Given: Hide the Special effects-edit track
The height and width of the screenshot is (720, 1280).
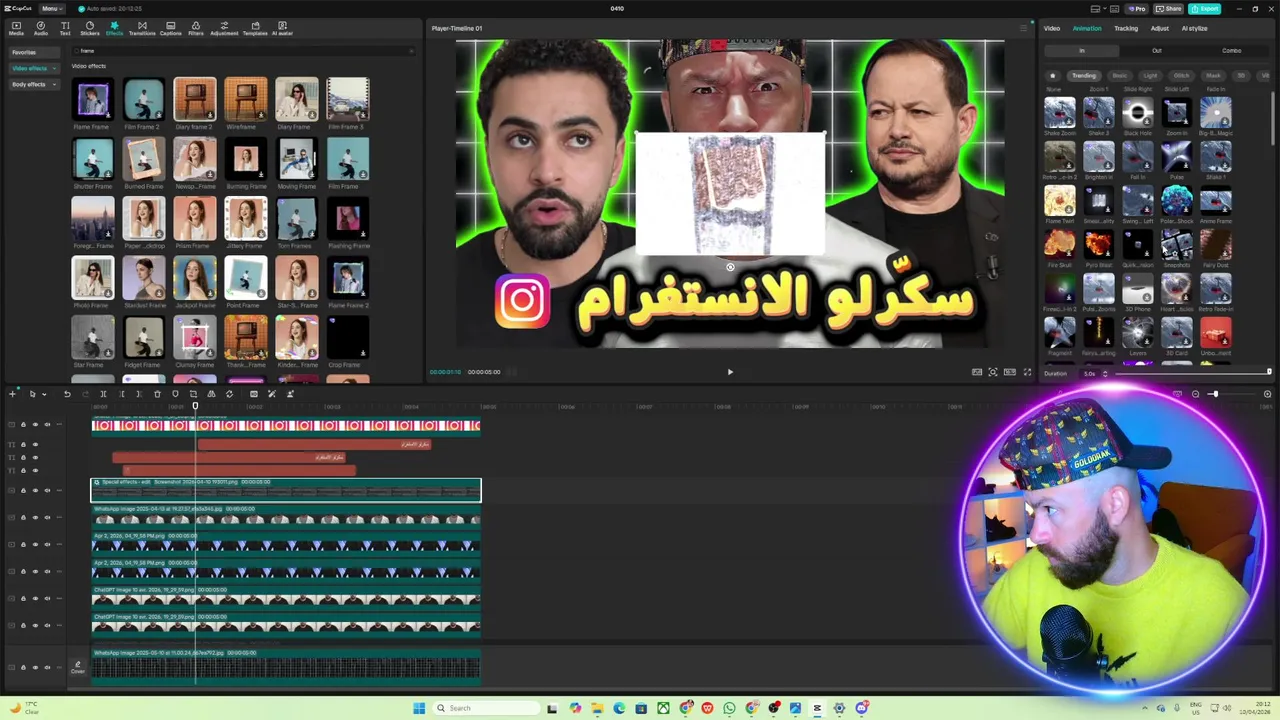Looking at the screenshot, I should [35, 490].
